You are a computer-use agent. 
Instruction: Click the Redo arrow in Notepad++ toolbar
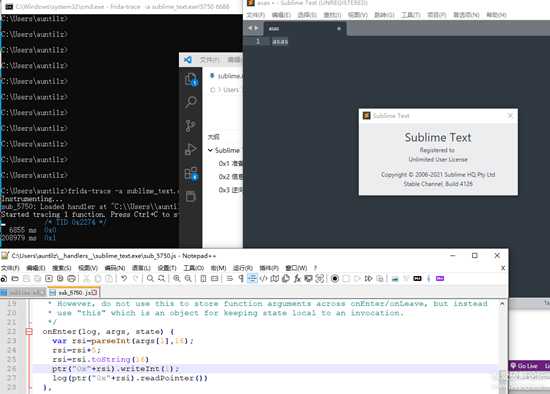[x=135, y=279]
